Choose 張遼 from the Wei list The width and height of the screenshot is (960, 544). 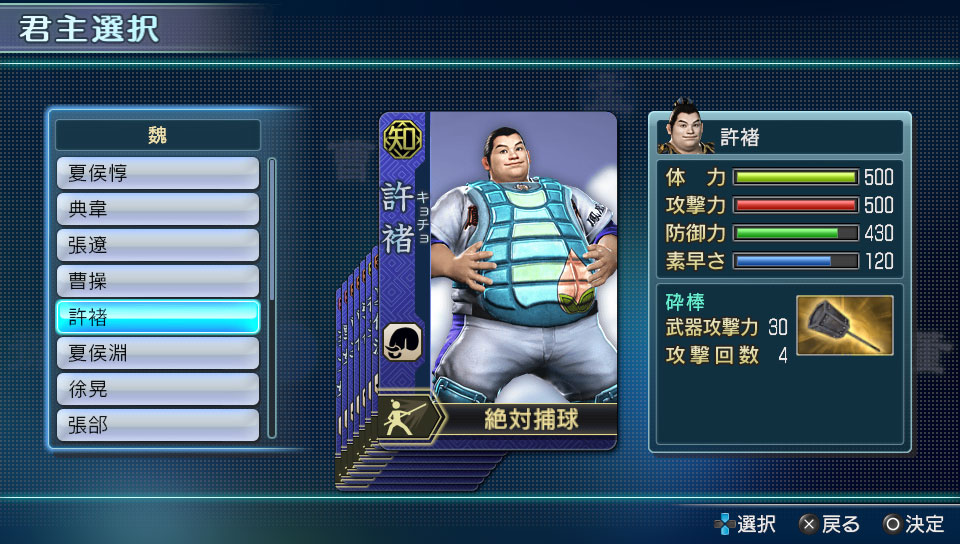click(158, 245)
